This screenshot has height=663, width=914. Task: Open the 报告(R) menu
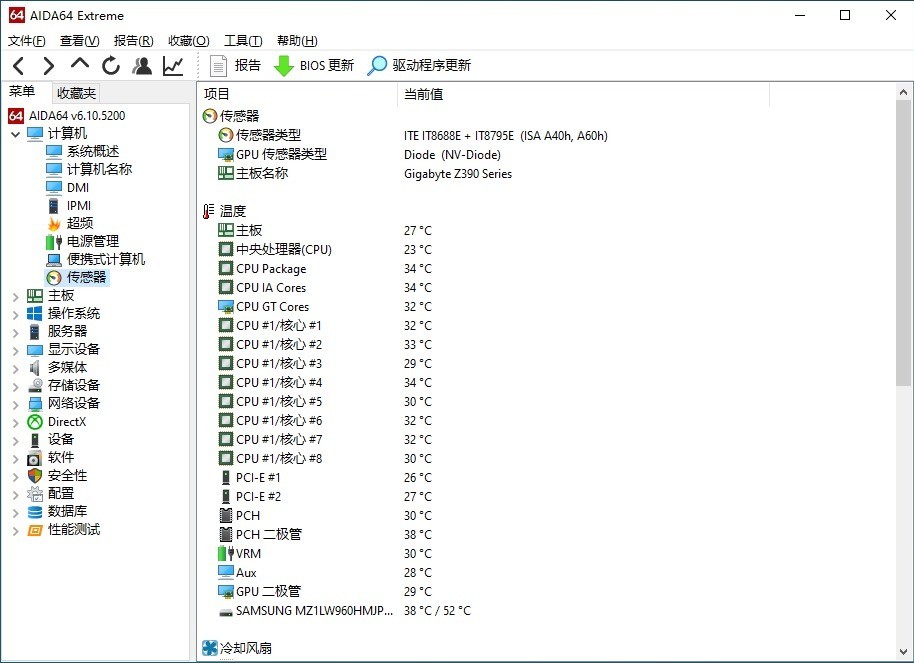pos(133,41)
